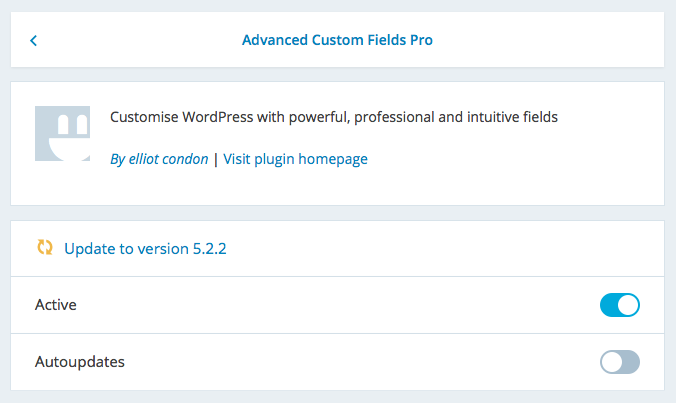Click the orange update sync icon
676x403 pixels.
[x=45, y=248]
